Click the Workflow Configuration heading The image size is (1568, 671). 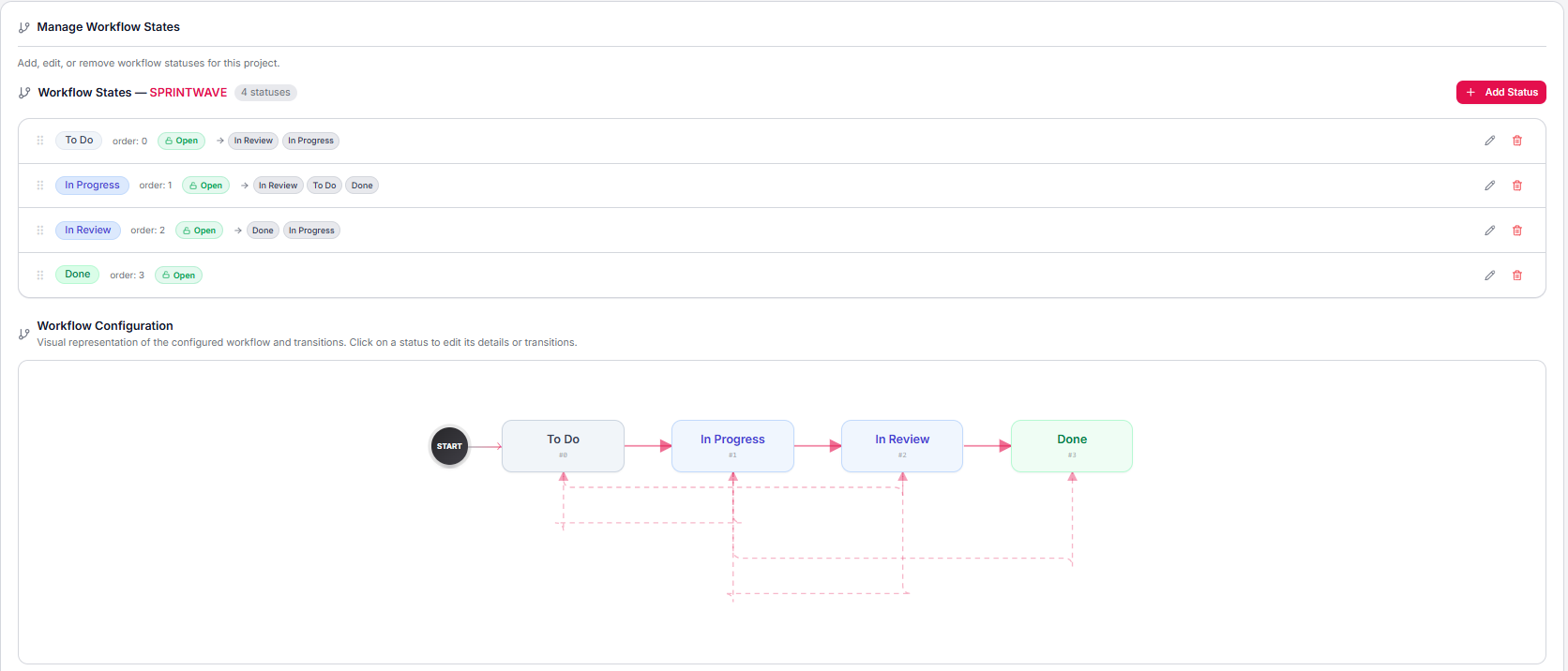(105, 326)
